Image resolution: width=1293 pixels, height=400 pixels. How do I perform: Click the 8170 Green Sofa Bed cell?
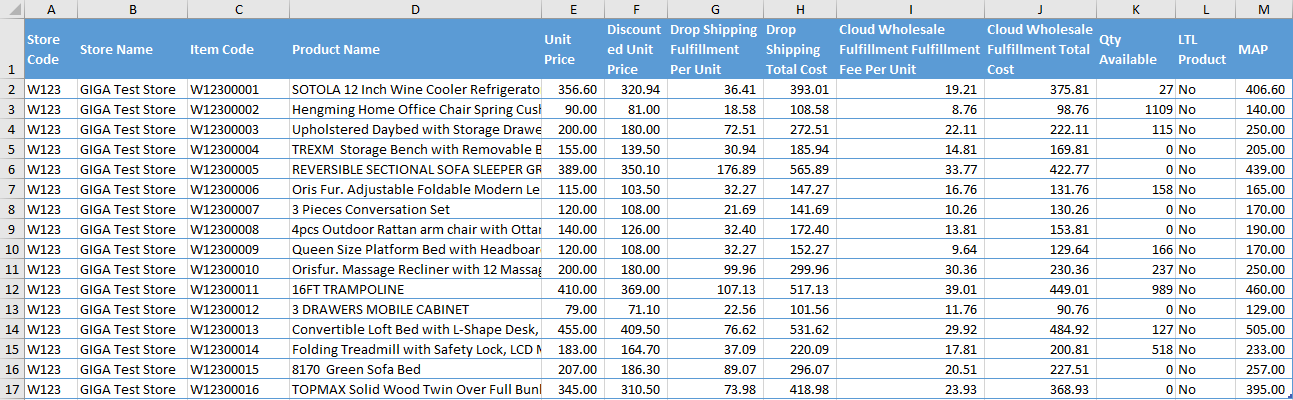(415, 369)
